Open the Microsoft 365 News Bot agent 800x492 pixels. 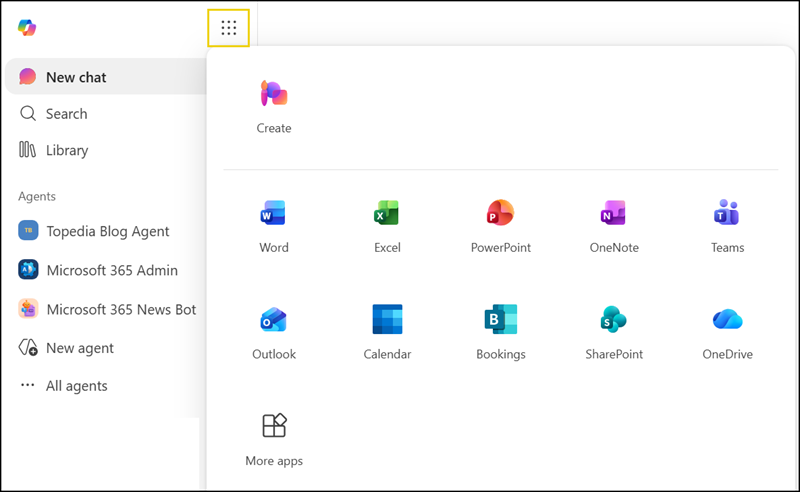point(106,309)
